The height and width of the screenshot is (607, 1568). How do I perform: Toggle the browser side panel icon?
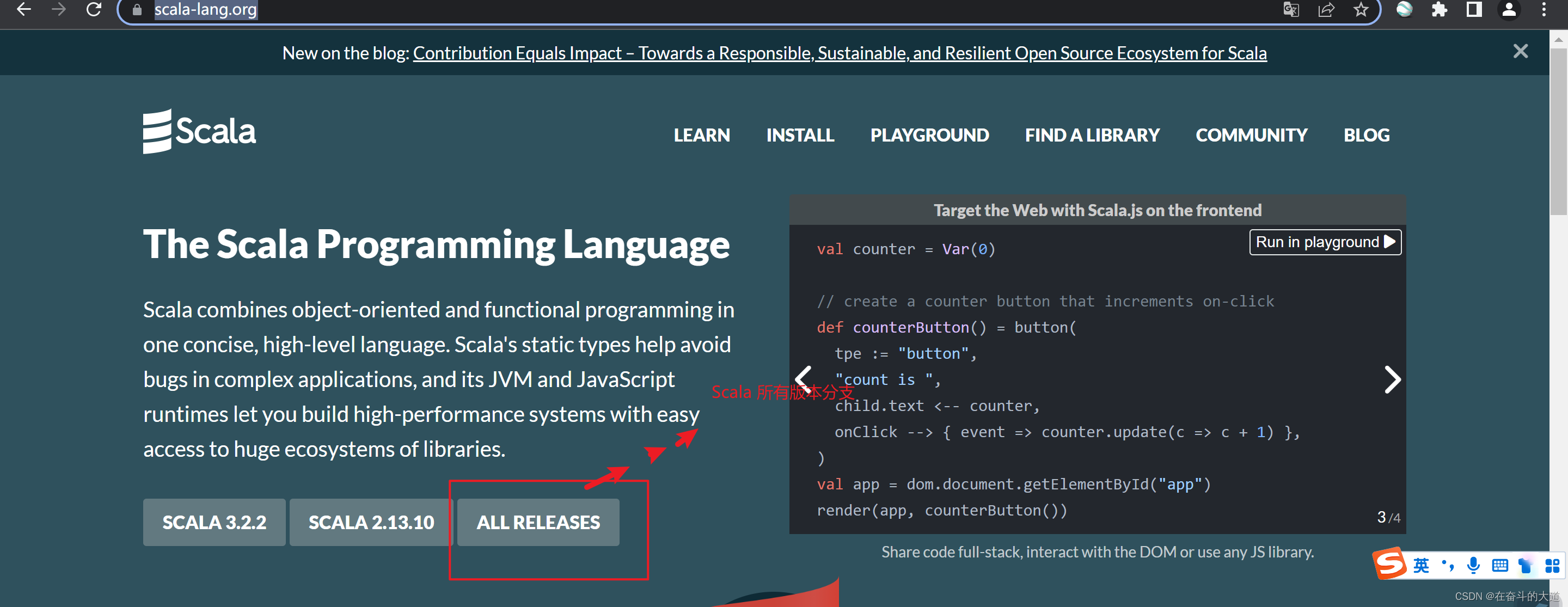1474,9
